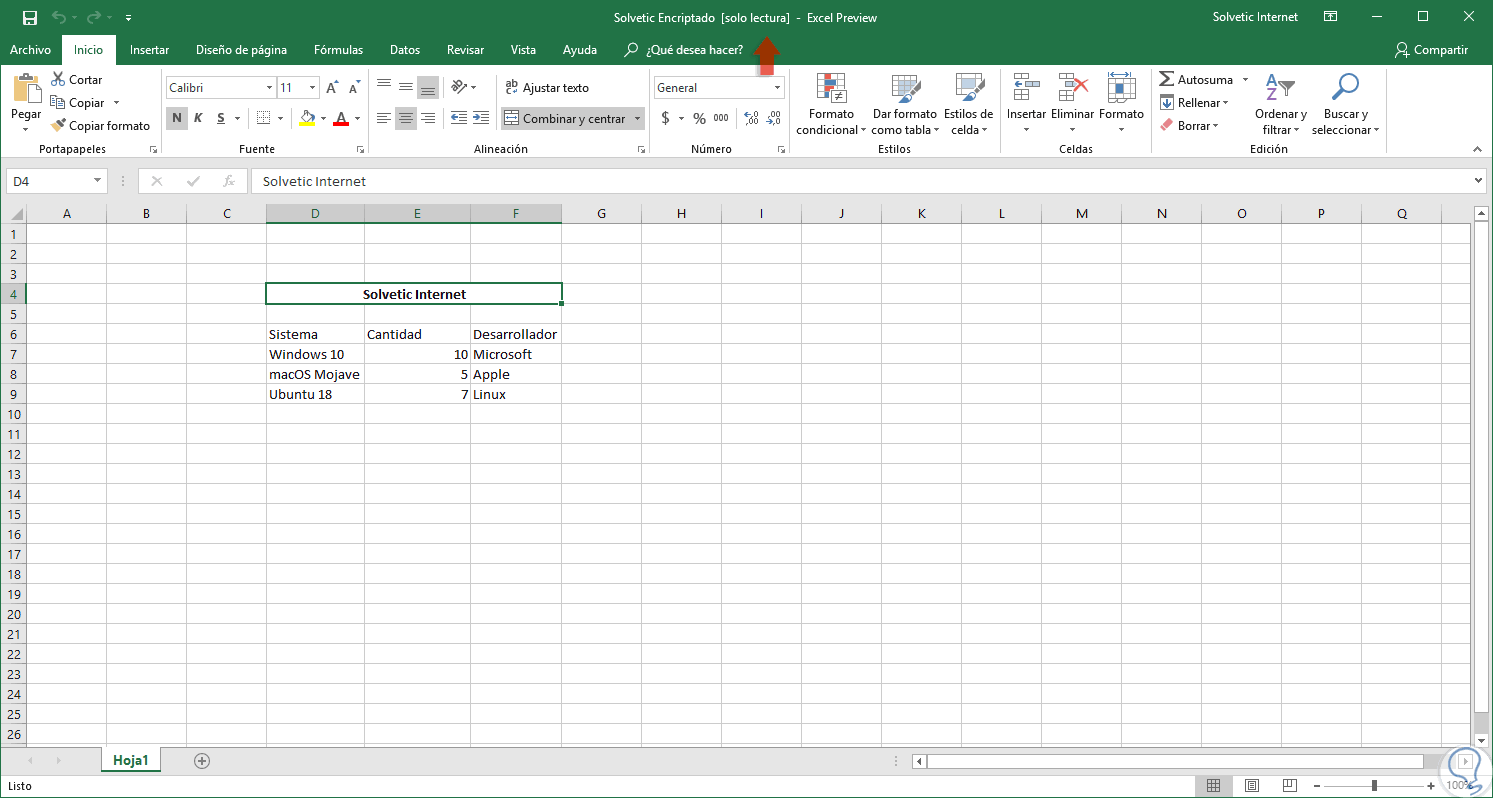This screenshot has width=1493, height=798.
Task: Decrease decimal places
Action: pyautogui.click(x=774, y=118)
